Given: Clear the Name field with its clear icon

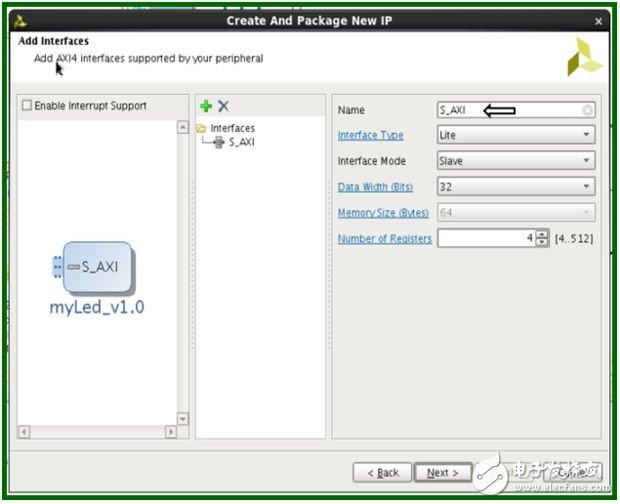Looking at the screenshot, I should pos(587,110).
